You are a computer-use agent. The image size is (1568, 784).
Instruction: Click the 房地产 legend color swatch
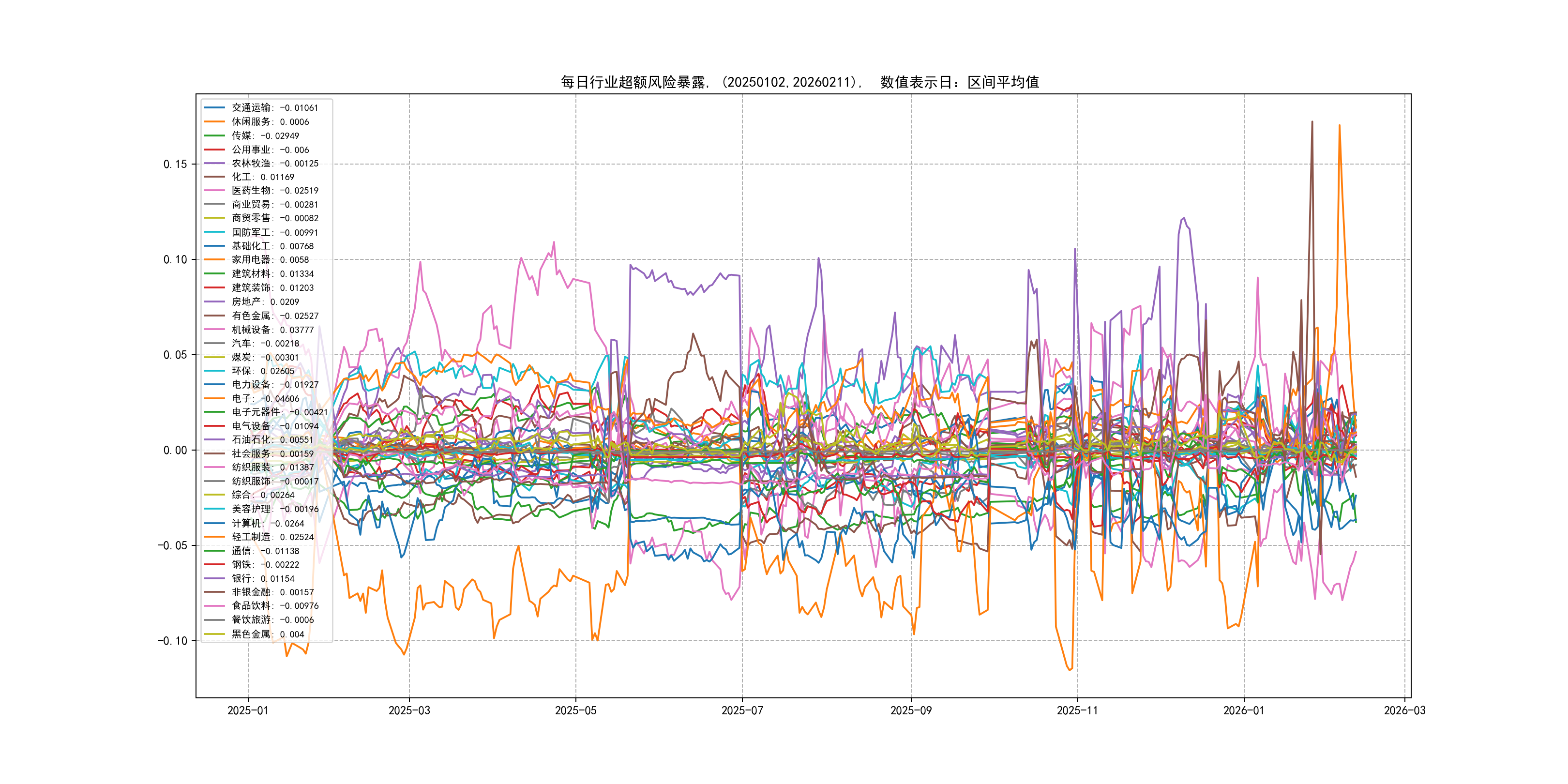click(x=214, y=302)
